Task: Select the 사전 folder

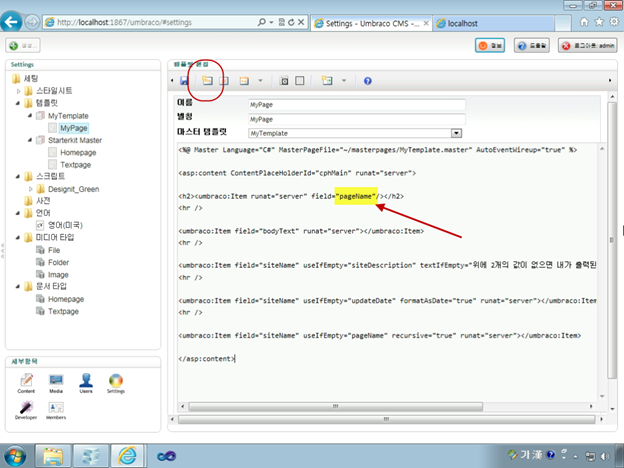Action: click(43, 201)
